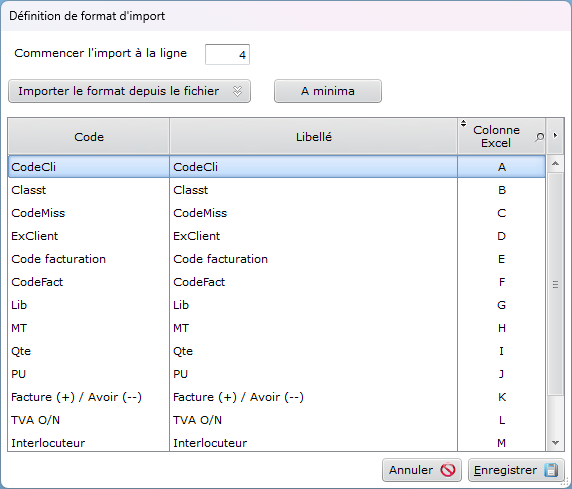
Task: Click the sort arrows icon in Colonne Excel header
Action: pos(463,123)
